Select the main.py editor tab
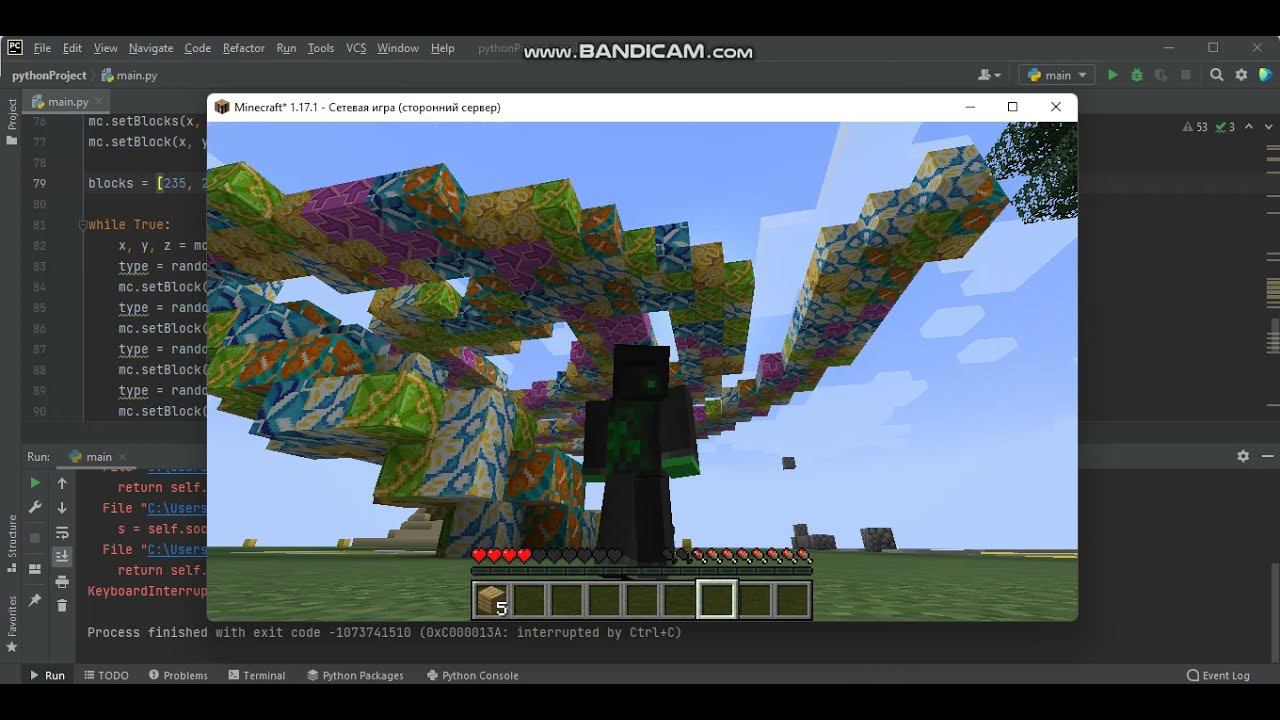This screenshot has width=1280, height=720. click(67, 101)
